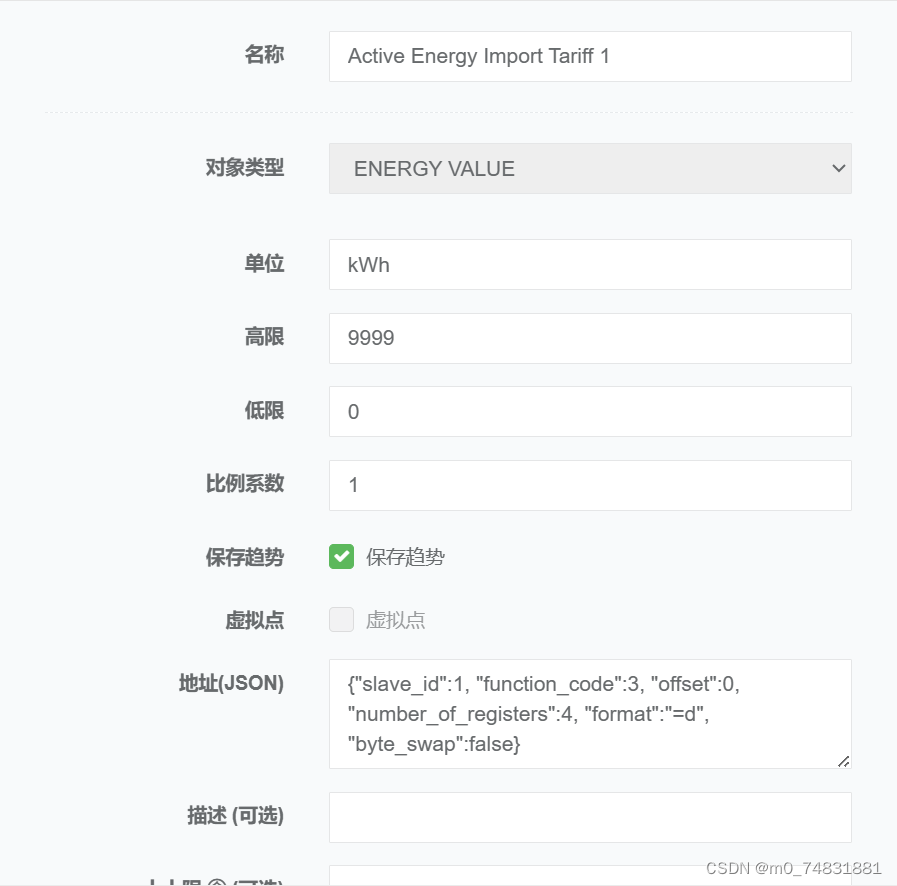Click the green checkmark inside 保存趋势 checkbox

coord(341,556)
